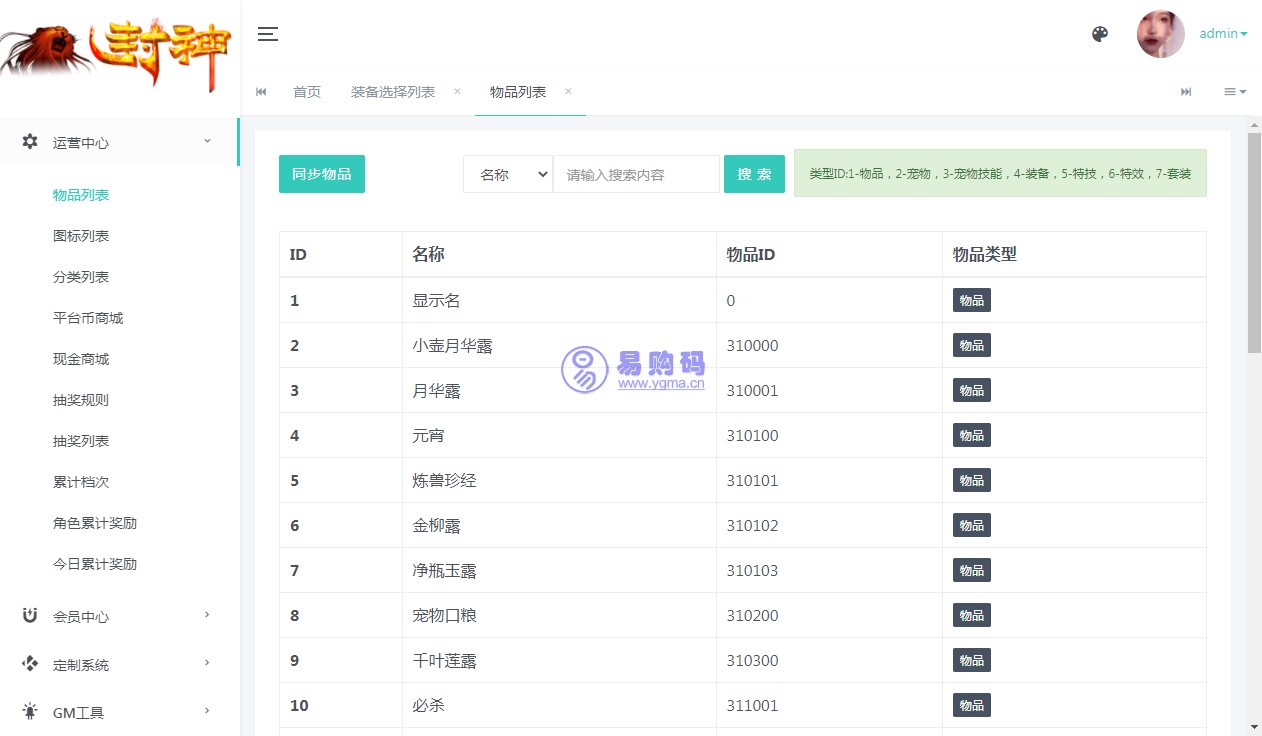Screen dimensions: 1262x736
Task: Click the GM工具 bug icon
Action: [30, 712]
